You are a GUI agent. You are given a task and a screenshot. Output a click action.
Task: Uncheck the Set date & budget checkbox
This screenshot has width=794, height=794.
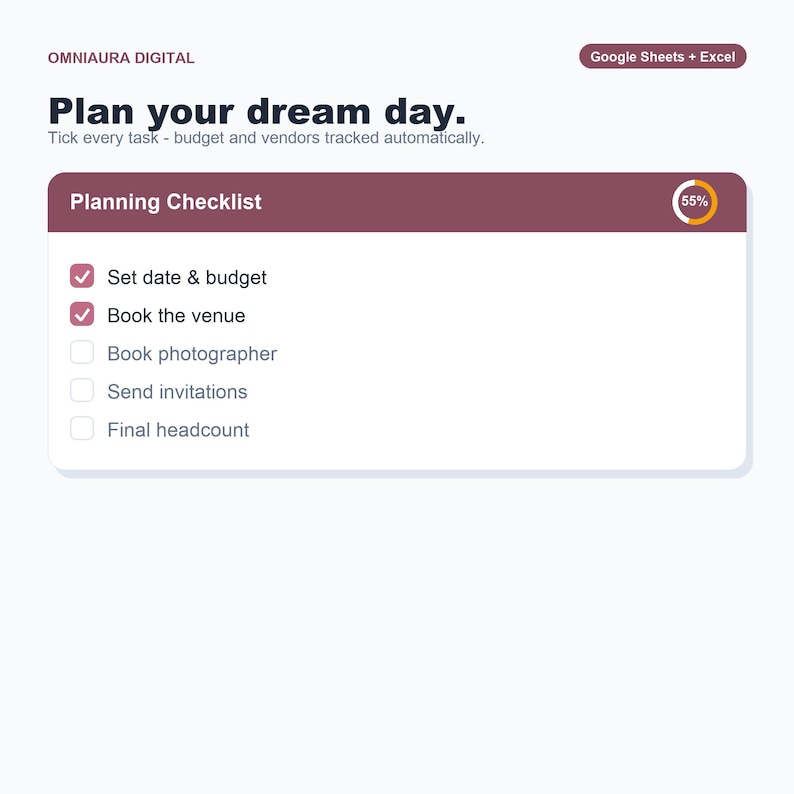coord(82,276)
